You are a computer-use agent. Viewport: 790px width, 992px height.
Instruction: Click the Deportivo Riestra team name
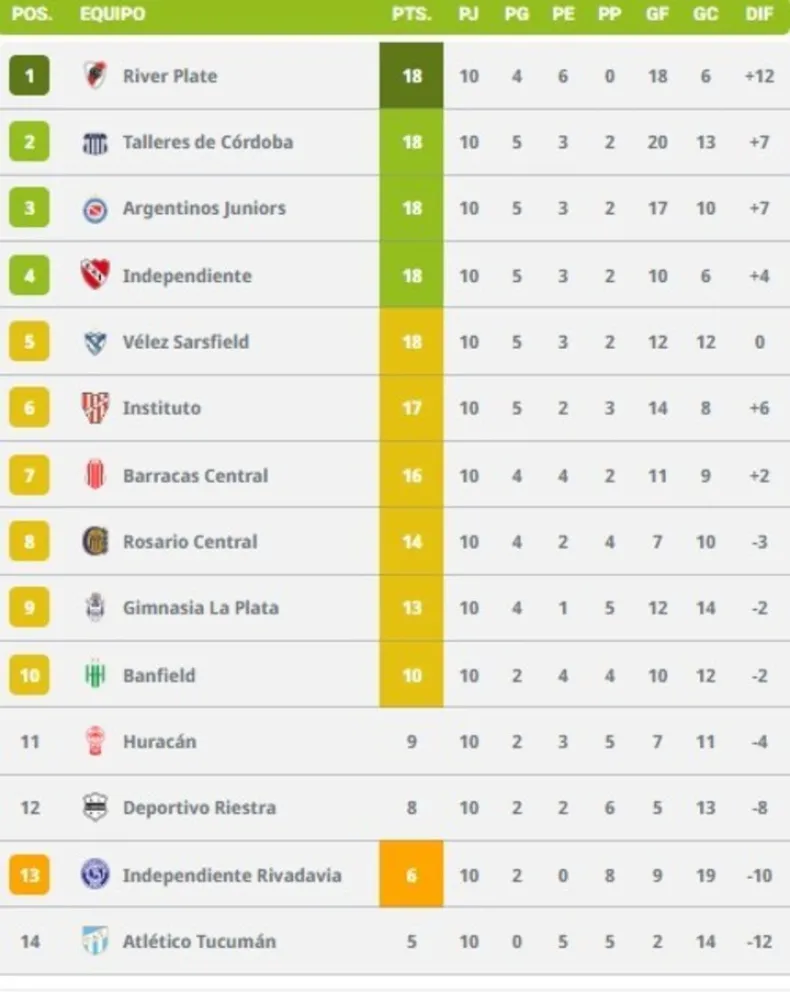(x=199, y=808)
